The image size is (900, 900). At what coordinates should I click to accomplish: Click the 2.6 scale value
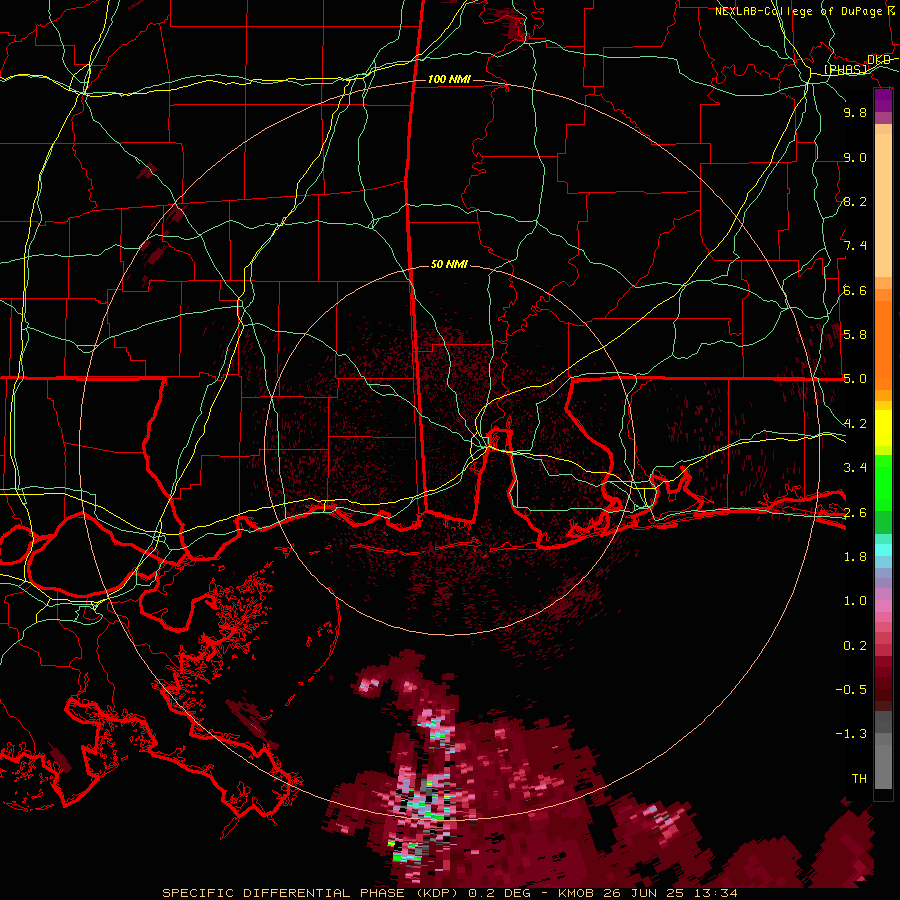855,513
